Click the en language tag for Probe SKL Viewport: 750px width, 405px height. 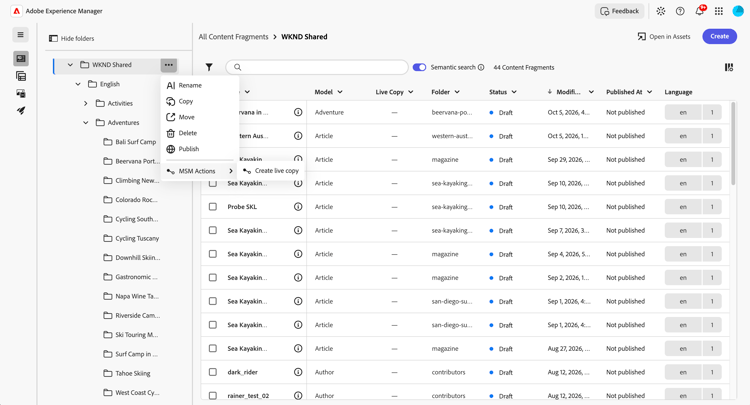pyautogui.click(x=683, y=207)
